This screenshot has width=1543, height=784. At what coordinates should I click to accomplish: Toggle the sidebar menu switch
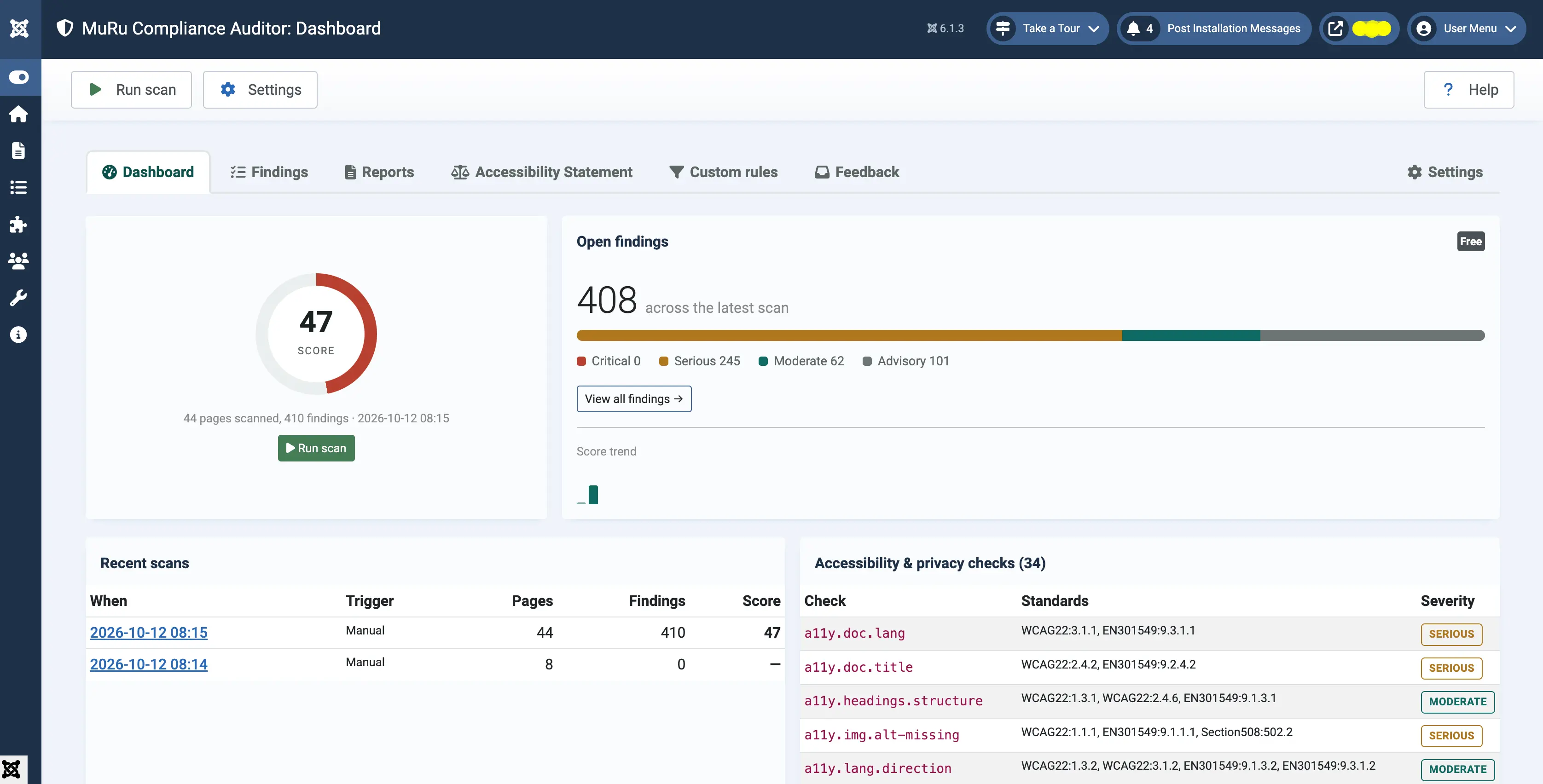pos(19,77)
